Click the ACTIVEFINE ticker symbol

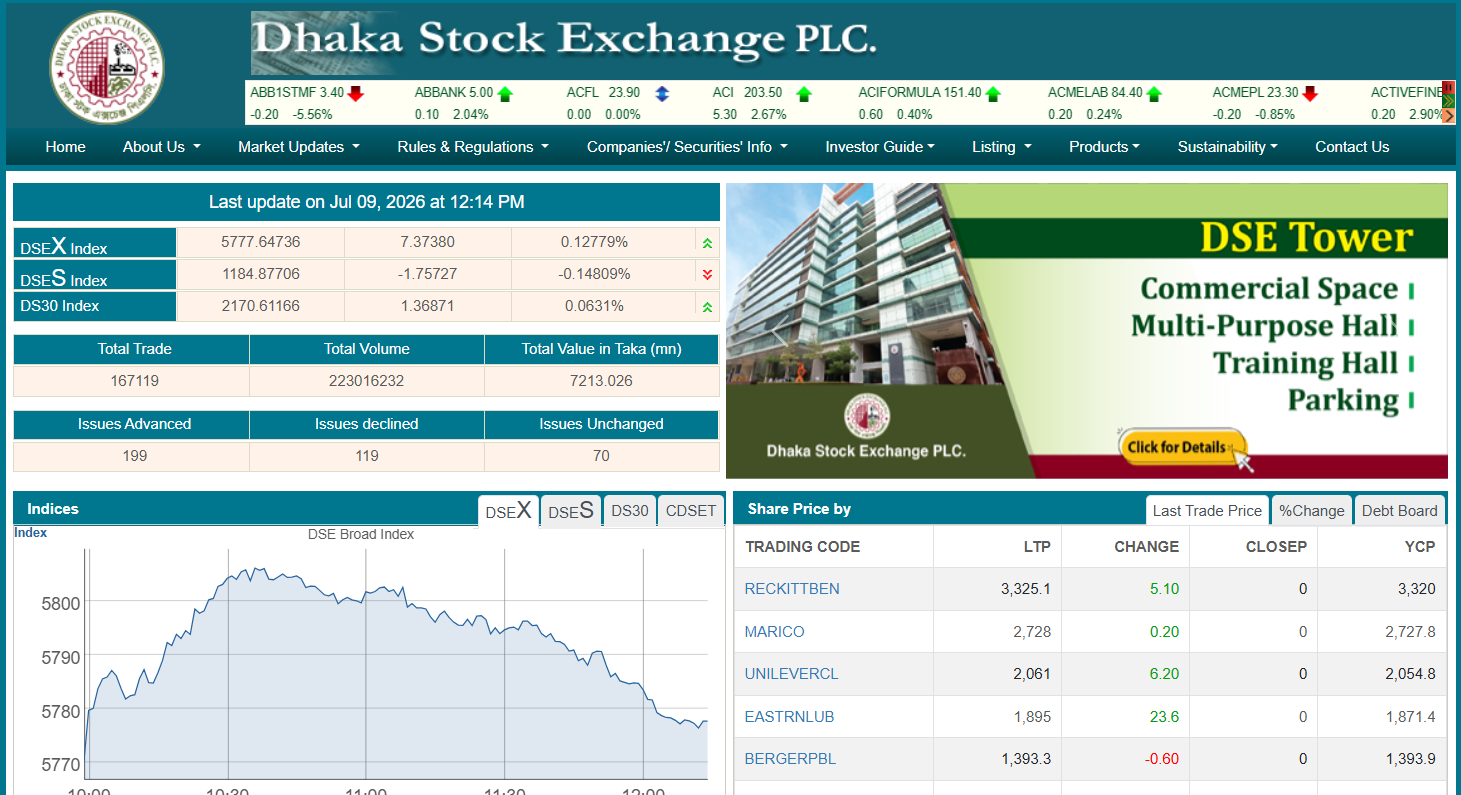pos(1407,92)
